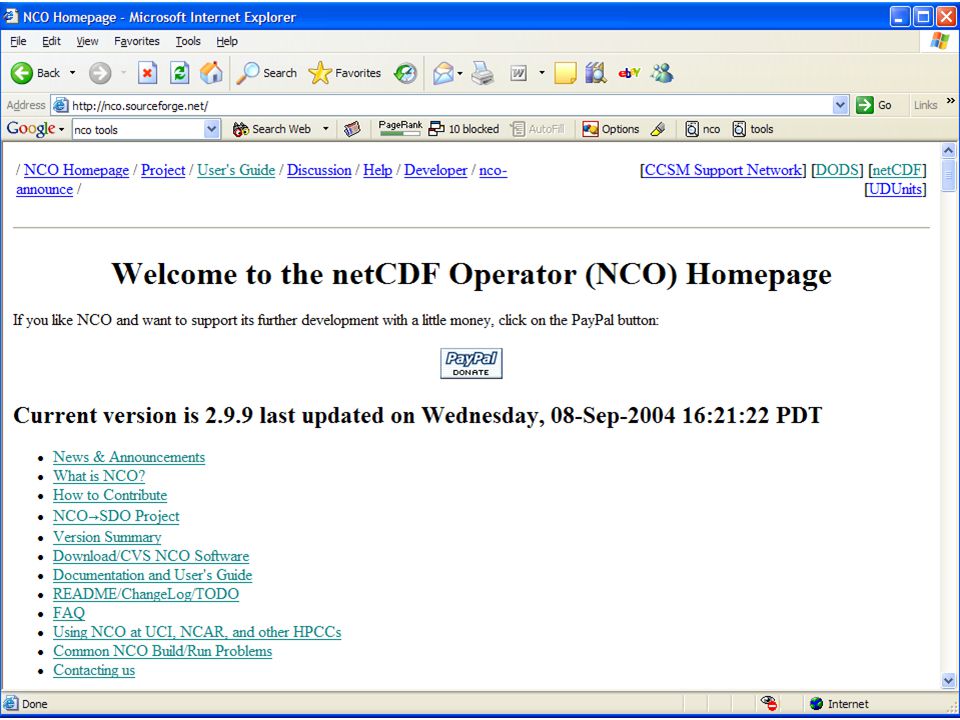Click the vertical scrollbar thumb

[948, 175]
